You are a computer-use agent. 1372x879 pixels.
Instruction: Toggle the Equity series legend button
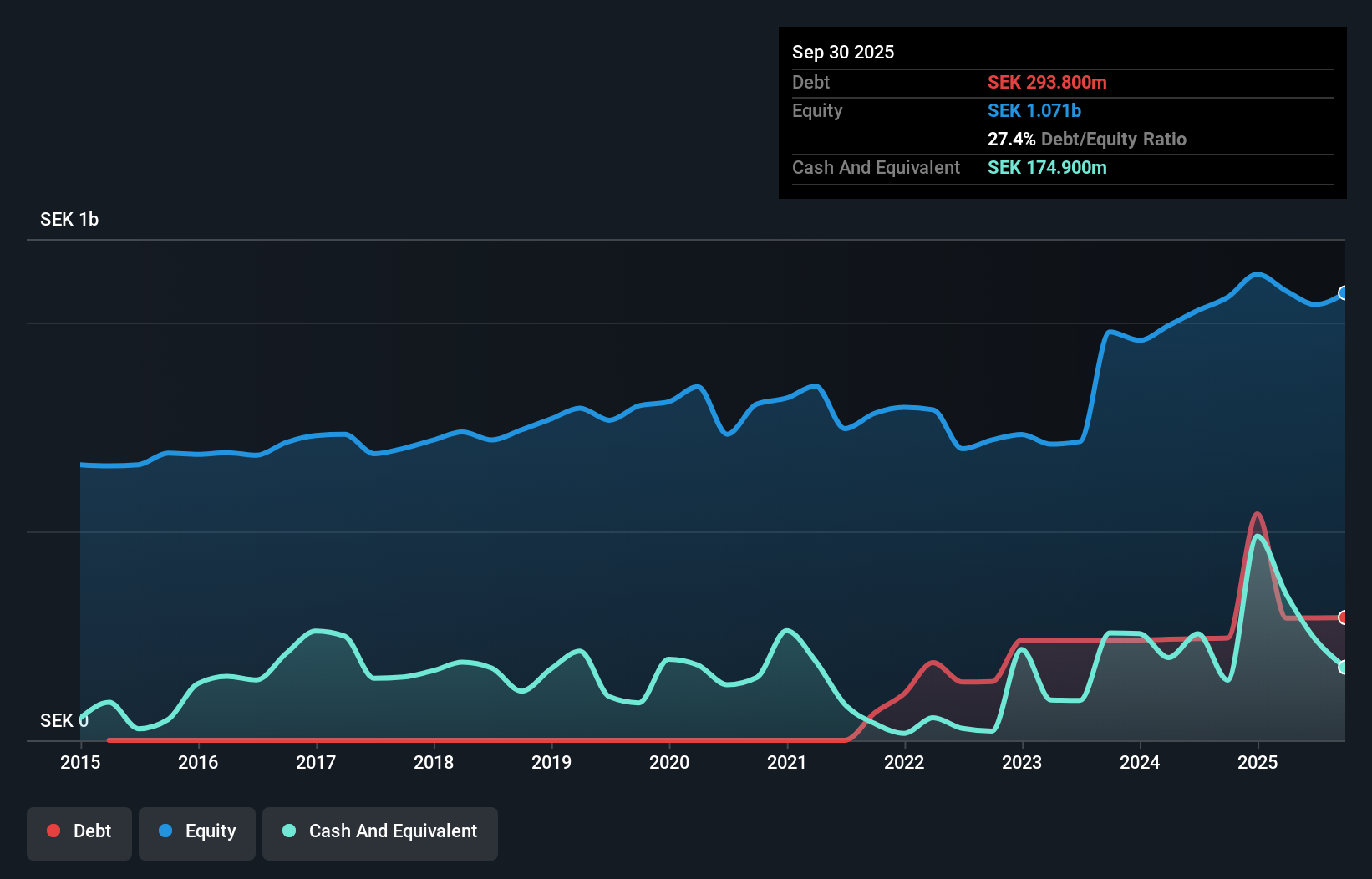click(197, 833)
